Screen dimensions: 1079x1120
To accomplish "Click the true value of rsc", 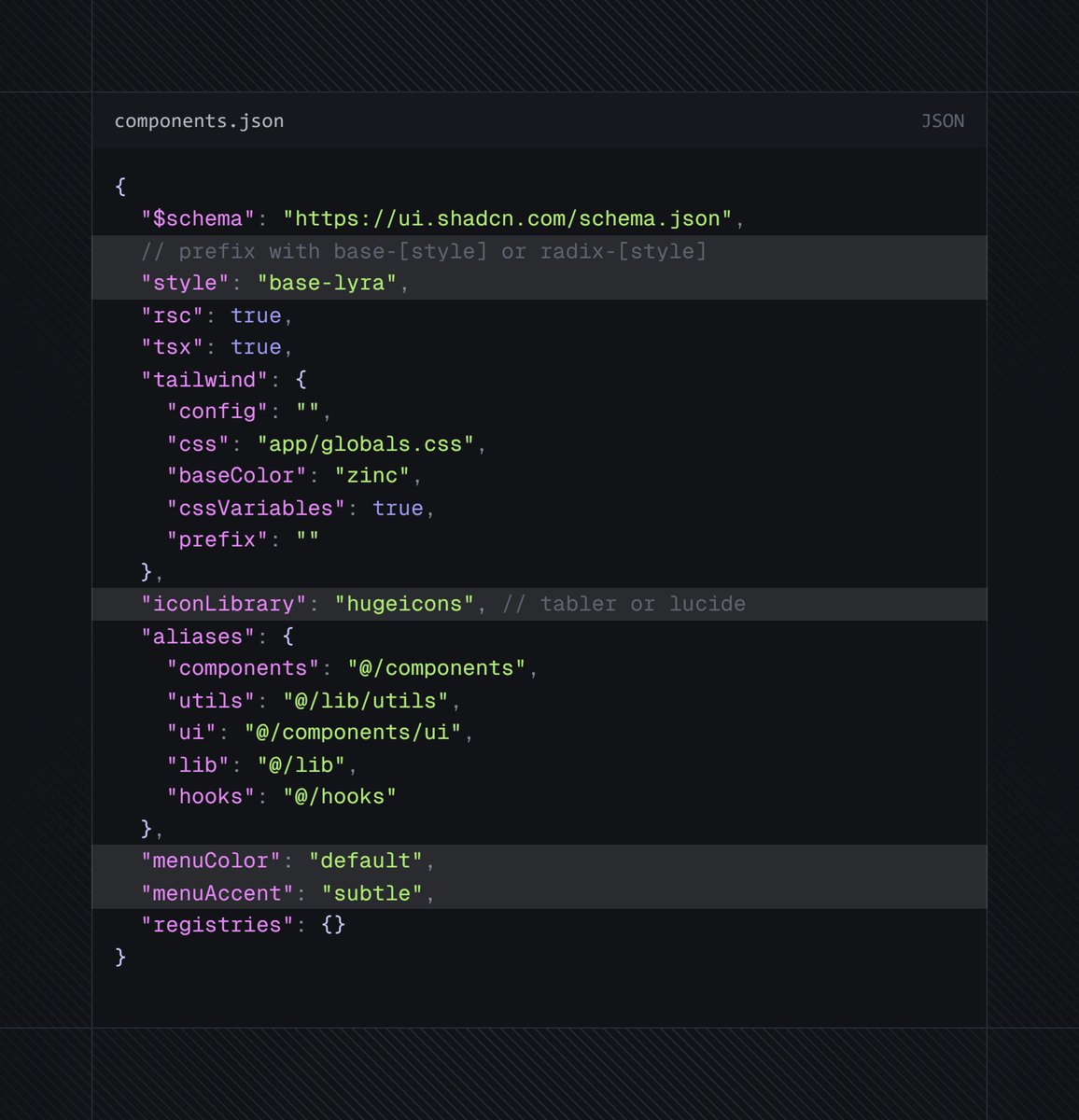I will point(256,315).
